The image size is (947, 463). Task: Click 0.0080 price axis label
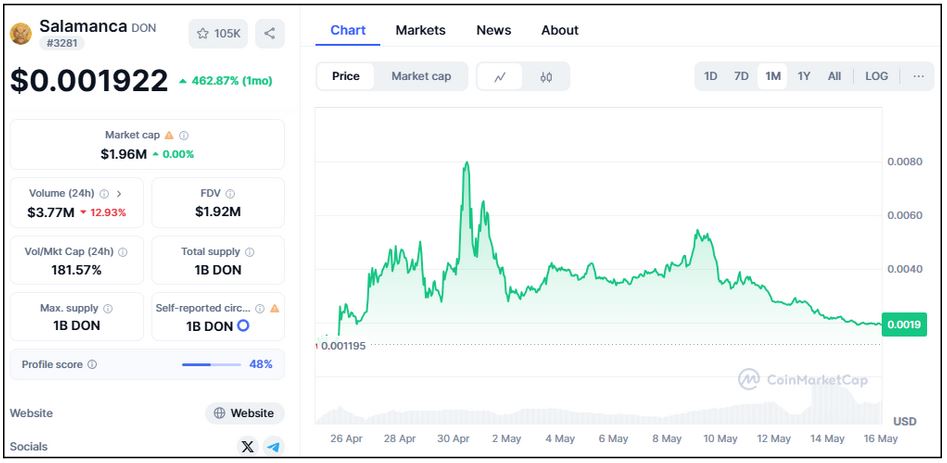click(x=905, y=162)
